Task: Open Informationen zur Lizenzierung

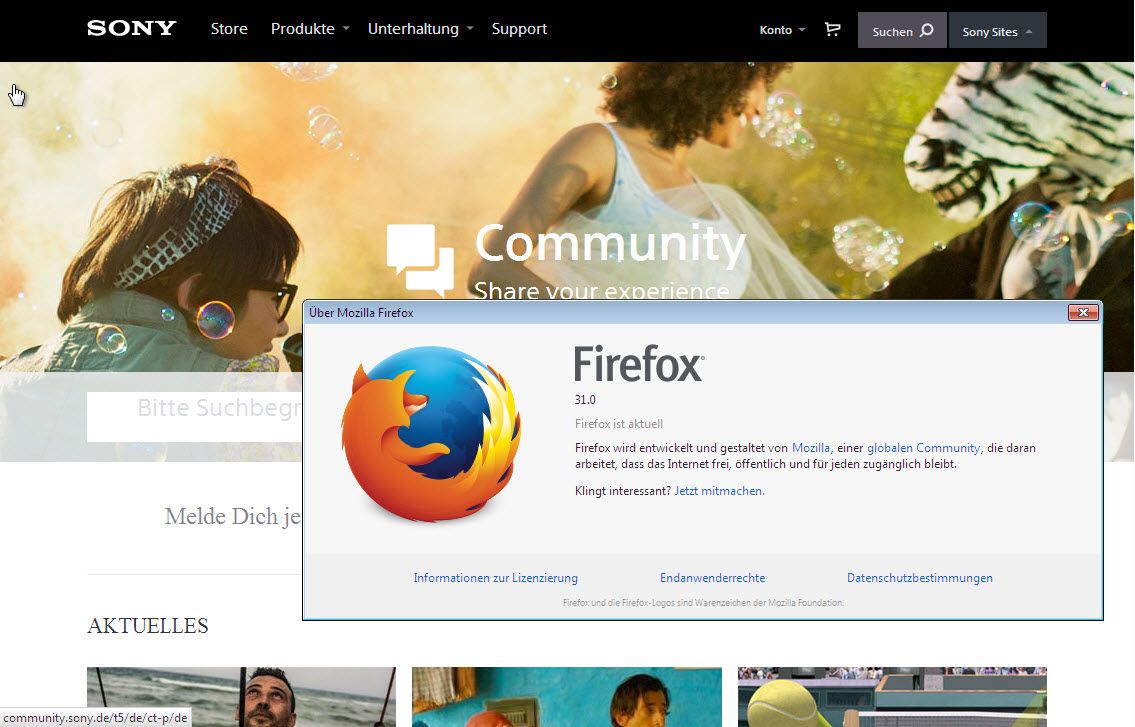Action: tap(495, 578)
